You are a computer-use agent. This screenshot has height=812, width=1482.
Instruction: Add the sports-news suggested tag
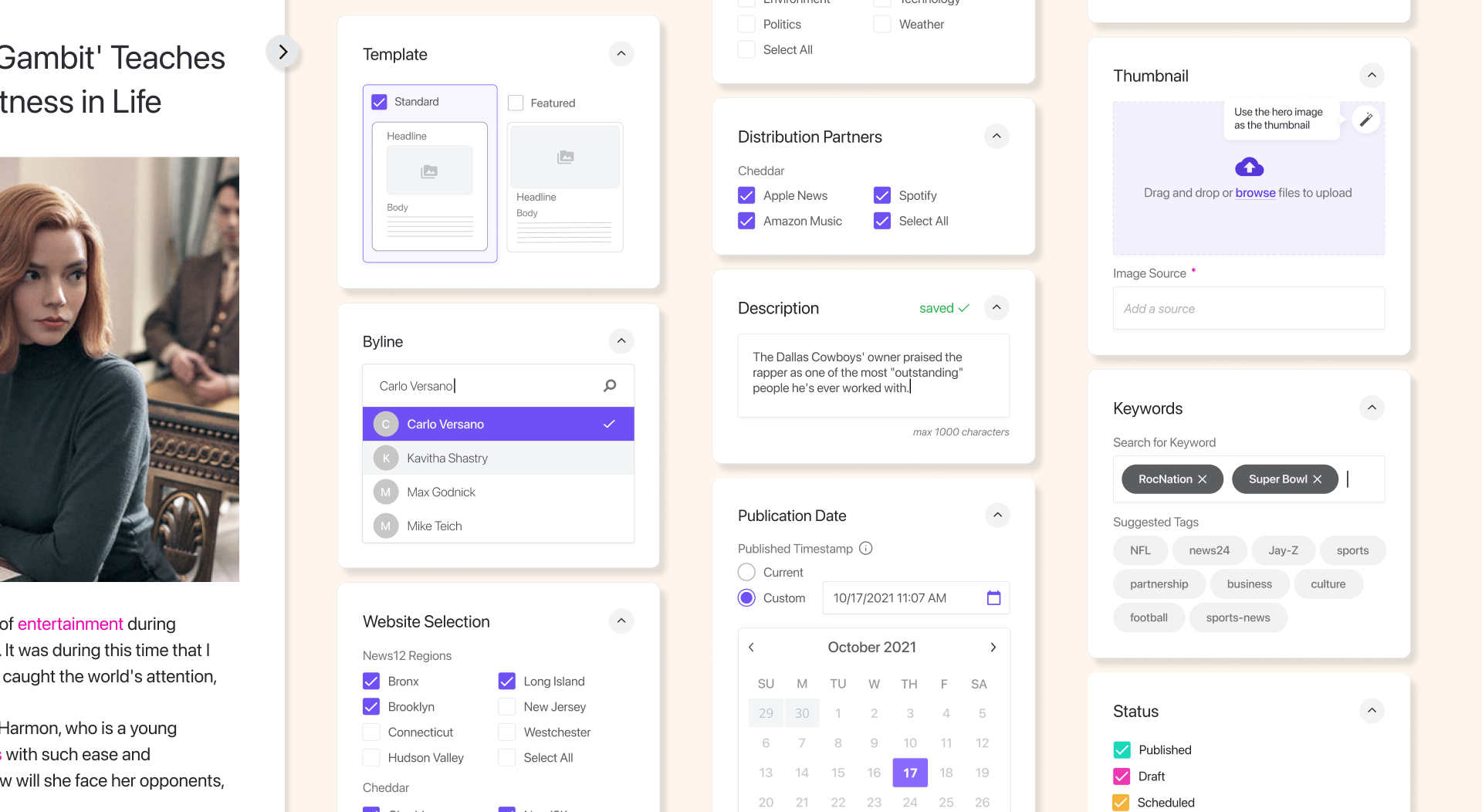click(x=1237, y=618)
